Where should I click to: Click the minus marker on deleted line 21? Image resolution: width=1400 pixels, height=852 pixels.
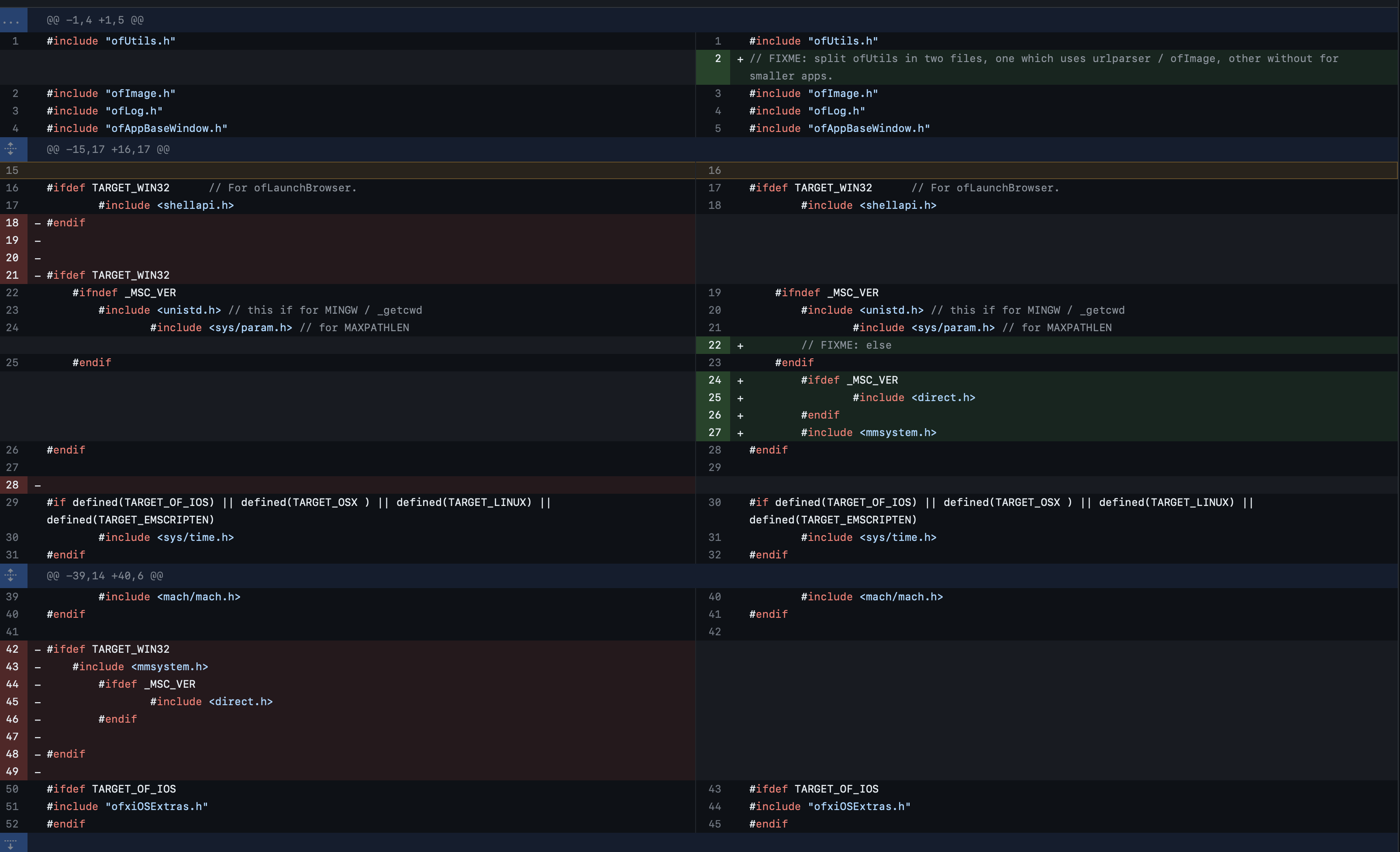coord(38,276)
